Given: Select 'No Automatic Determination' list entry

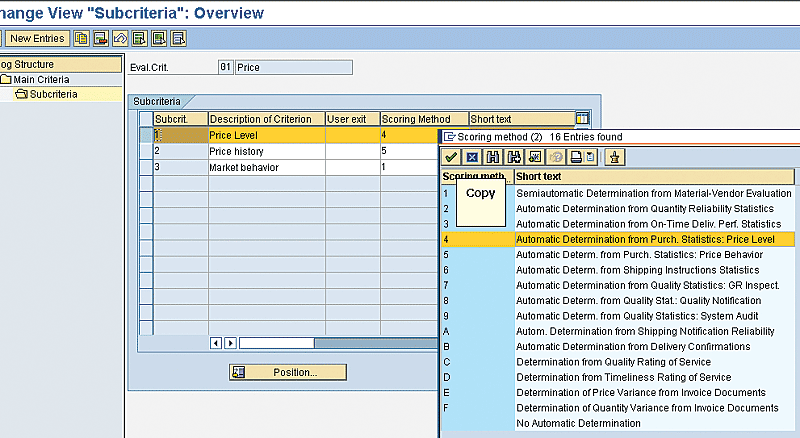Looking at the screenshot, I should (x=578, y=423).
